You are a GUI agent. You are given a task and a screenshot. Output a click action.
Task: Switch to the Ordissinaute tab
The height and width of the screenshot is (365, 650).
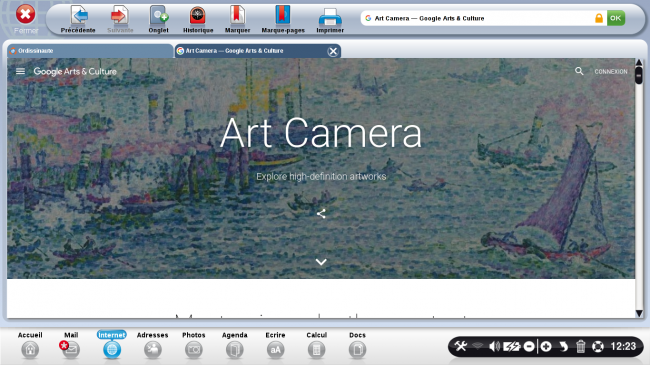point(90,51)
